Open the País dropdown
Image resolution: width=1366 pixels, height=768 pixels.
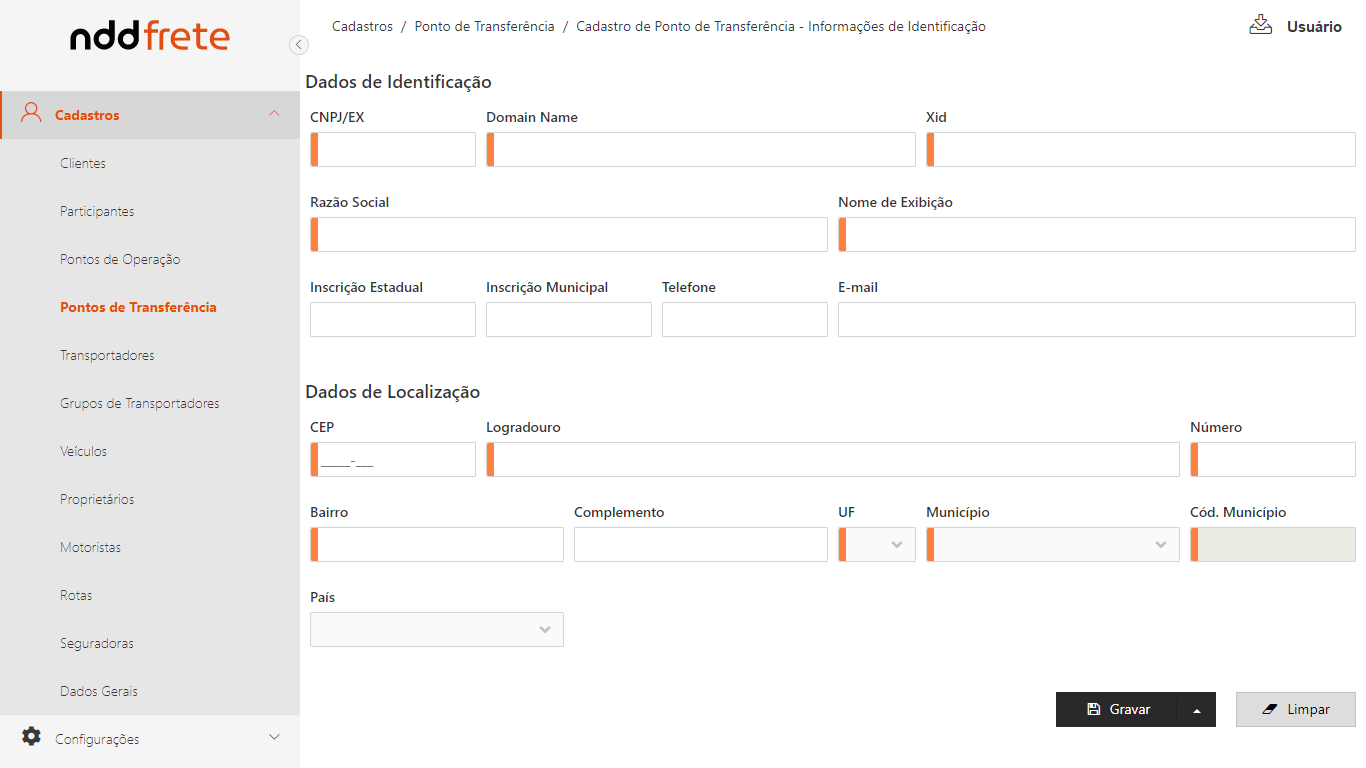[437, 630]
